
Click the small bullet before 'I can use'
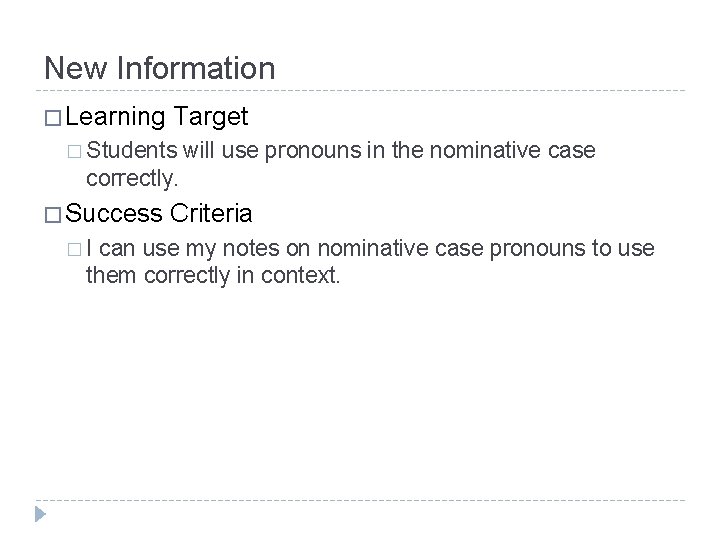pyautogui.click(x=76, y=247)
